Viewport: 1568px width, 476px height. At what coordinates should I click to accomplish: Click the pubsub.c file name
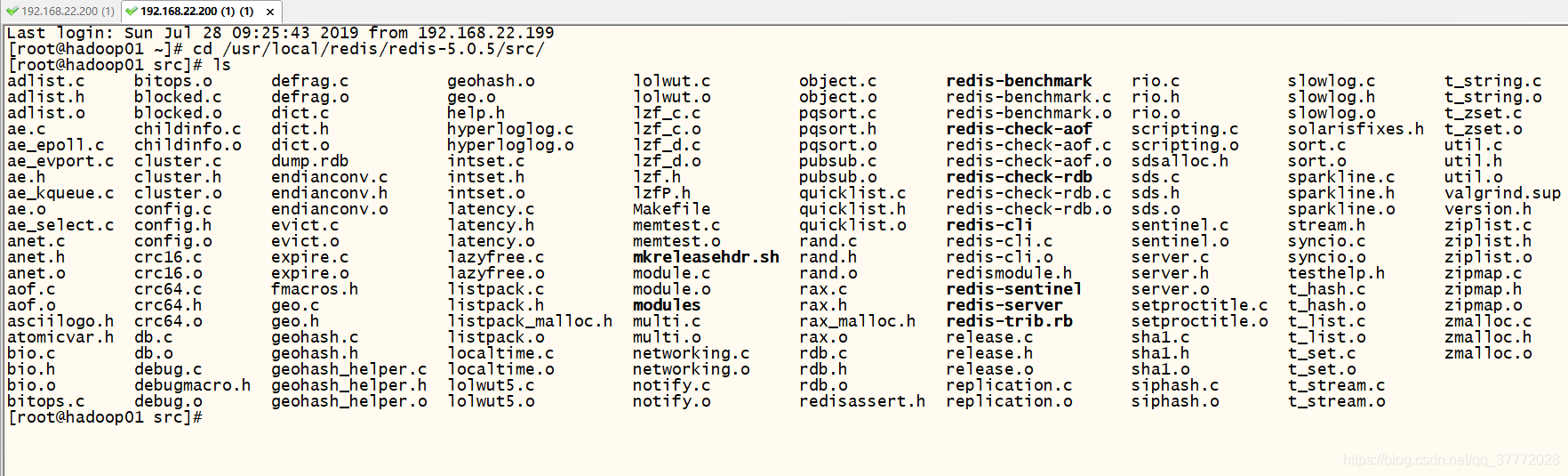[838, 161]
